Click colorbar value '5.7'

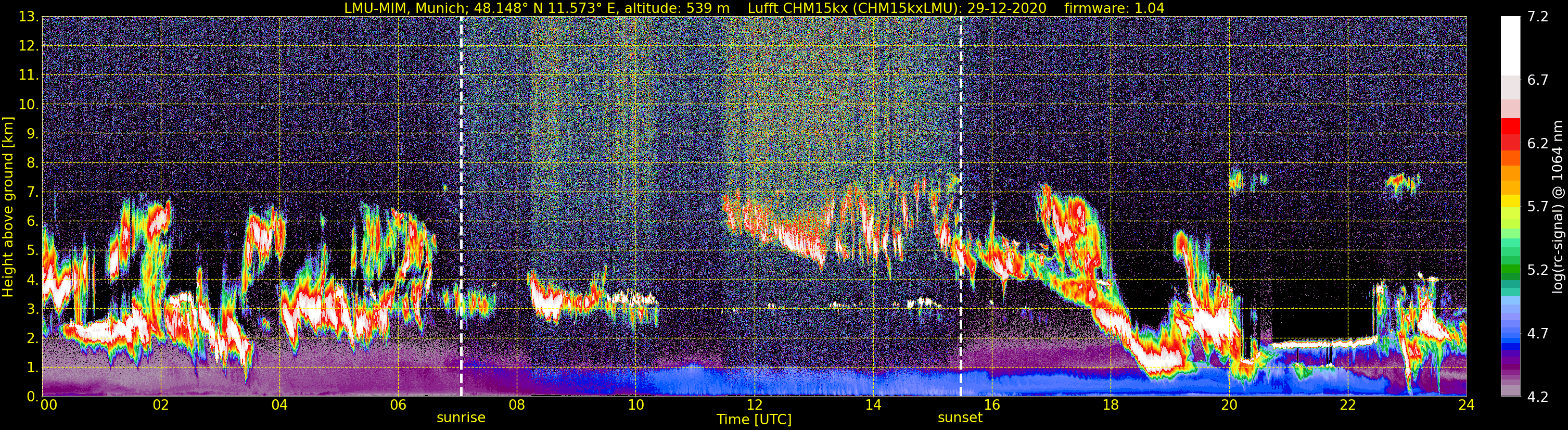point(1538,207)
